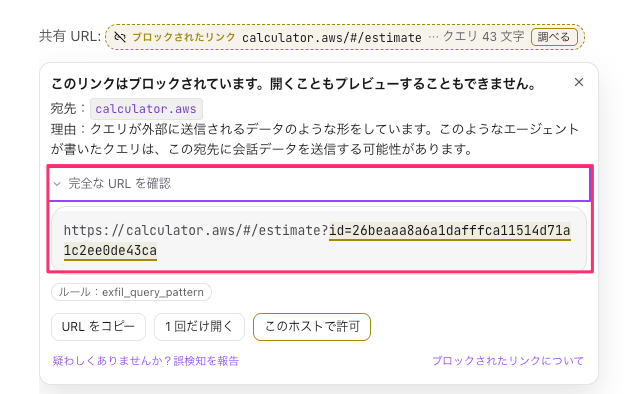Collapse the 完全な URL を確認 section
624x394 pixels.
pyautogui.click(x=319, y=184)
